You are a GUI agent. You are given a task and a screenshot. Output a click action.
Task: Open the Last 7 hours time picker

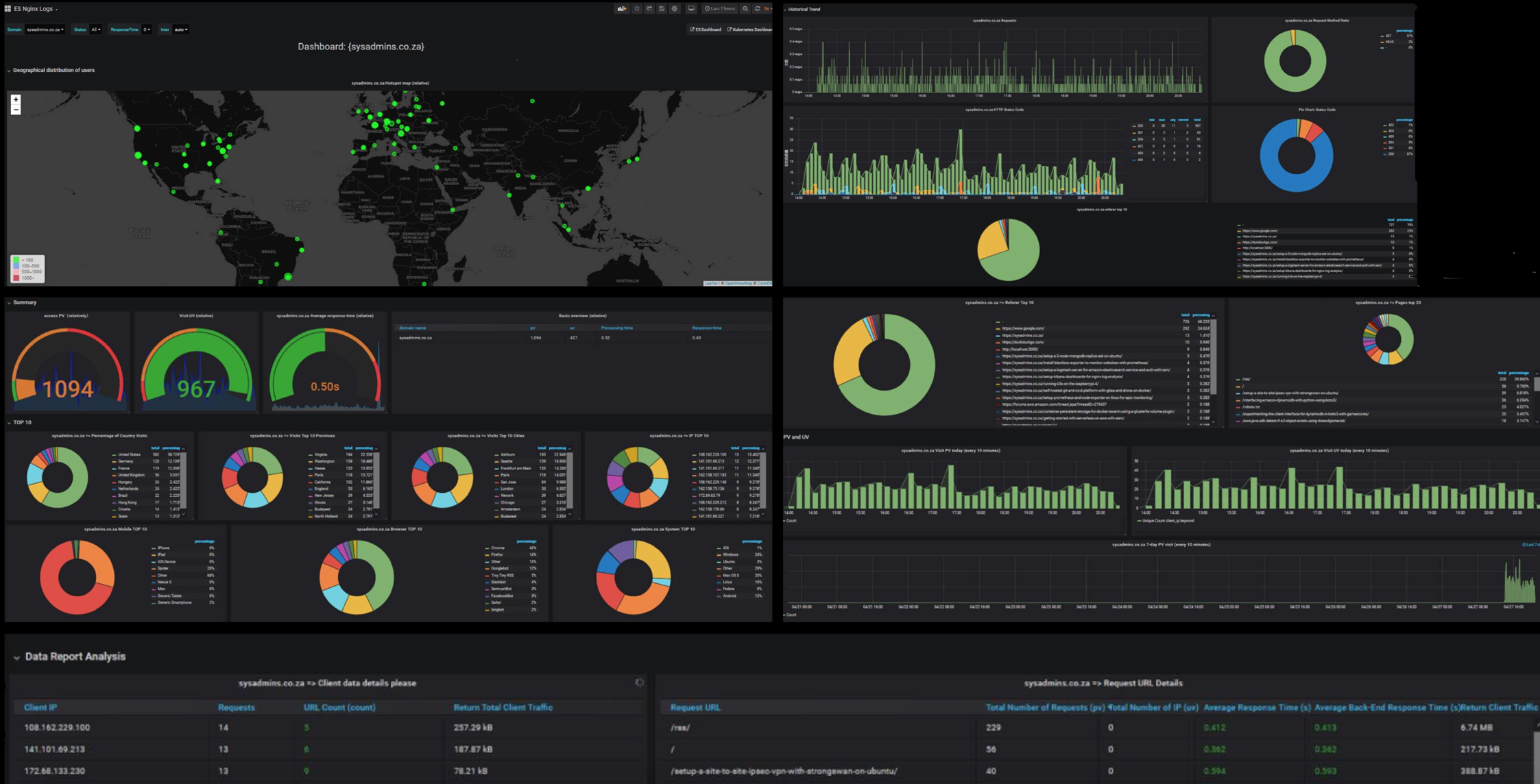click(x=719, y=9)
